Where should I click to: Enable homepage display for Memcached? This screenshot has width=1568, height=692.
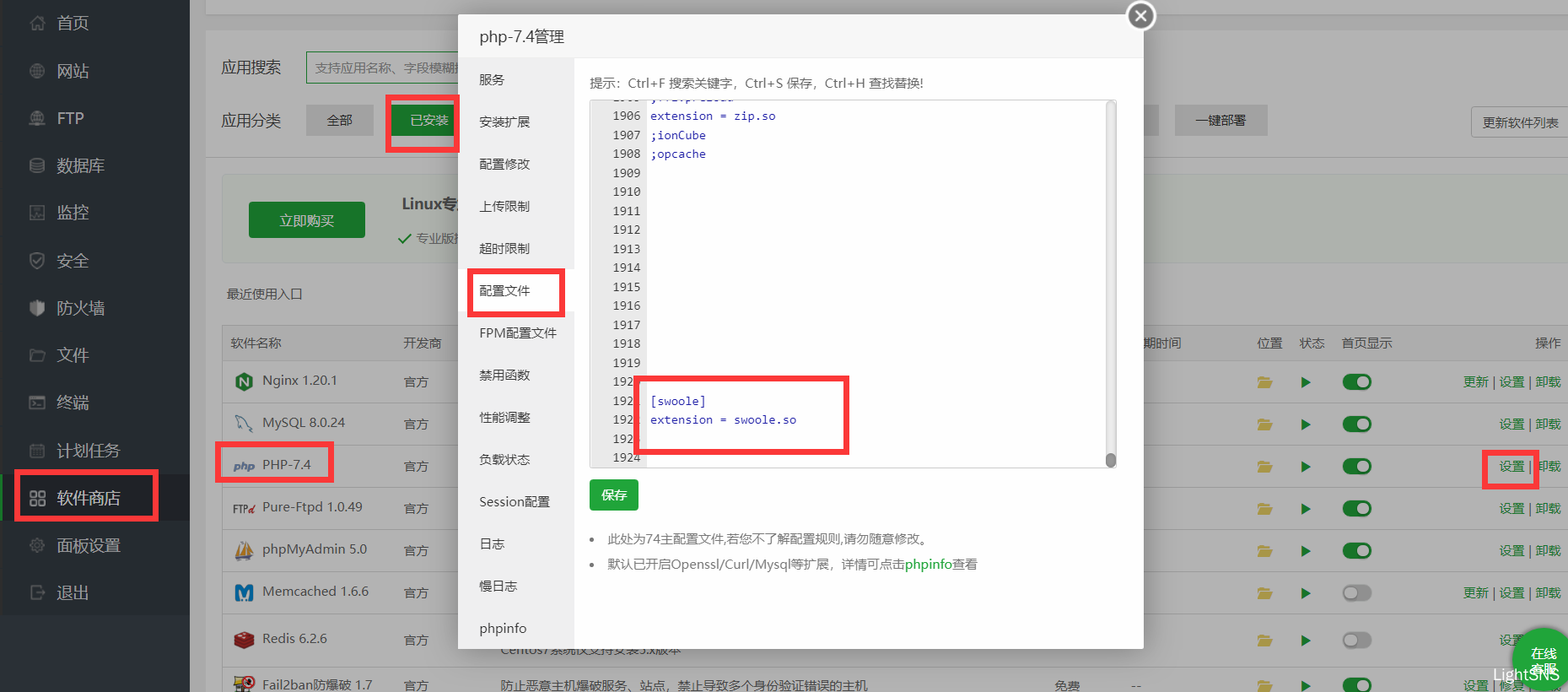tap(1356, 593)
